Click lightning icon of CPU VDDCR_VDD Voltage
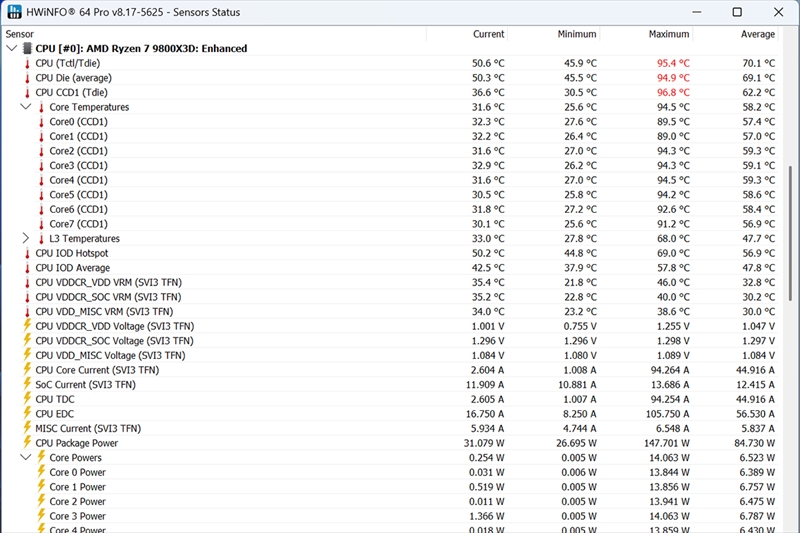 28,326
